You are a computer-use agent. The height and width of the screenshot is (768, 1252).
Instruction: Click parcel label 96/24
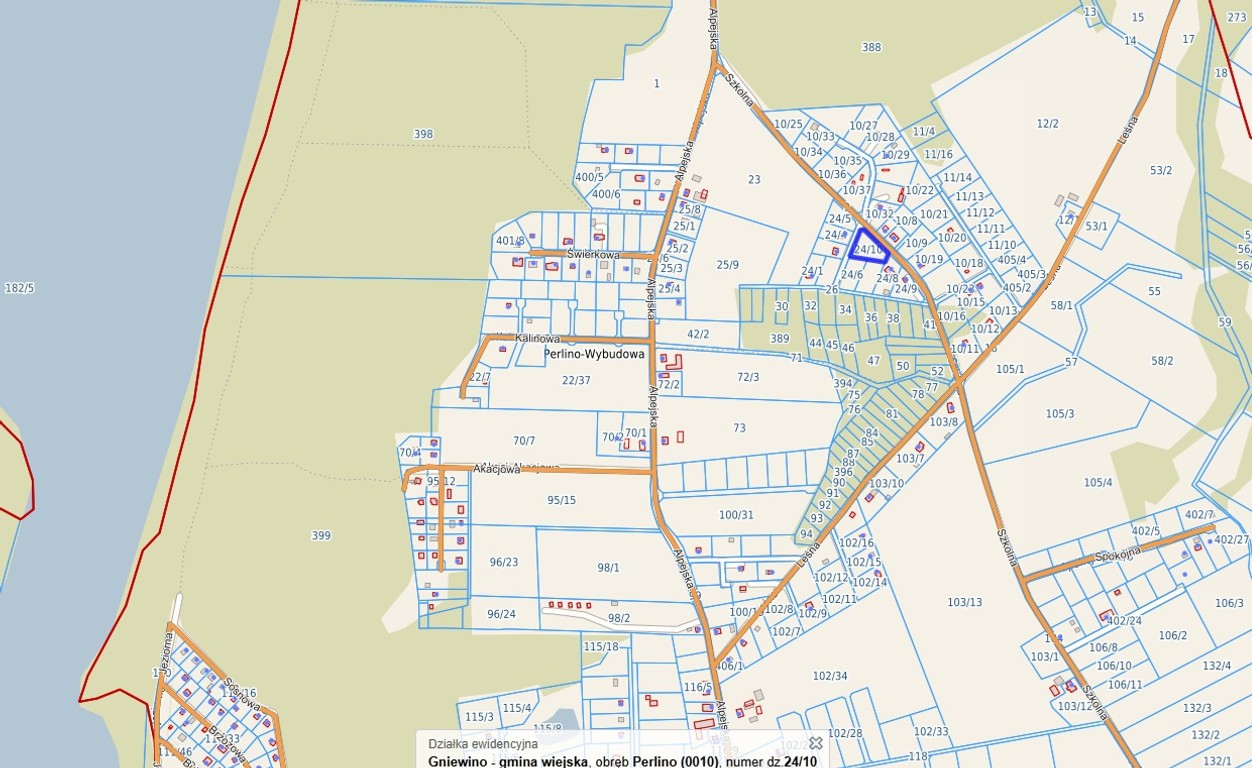pos(501,614)
